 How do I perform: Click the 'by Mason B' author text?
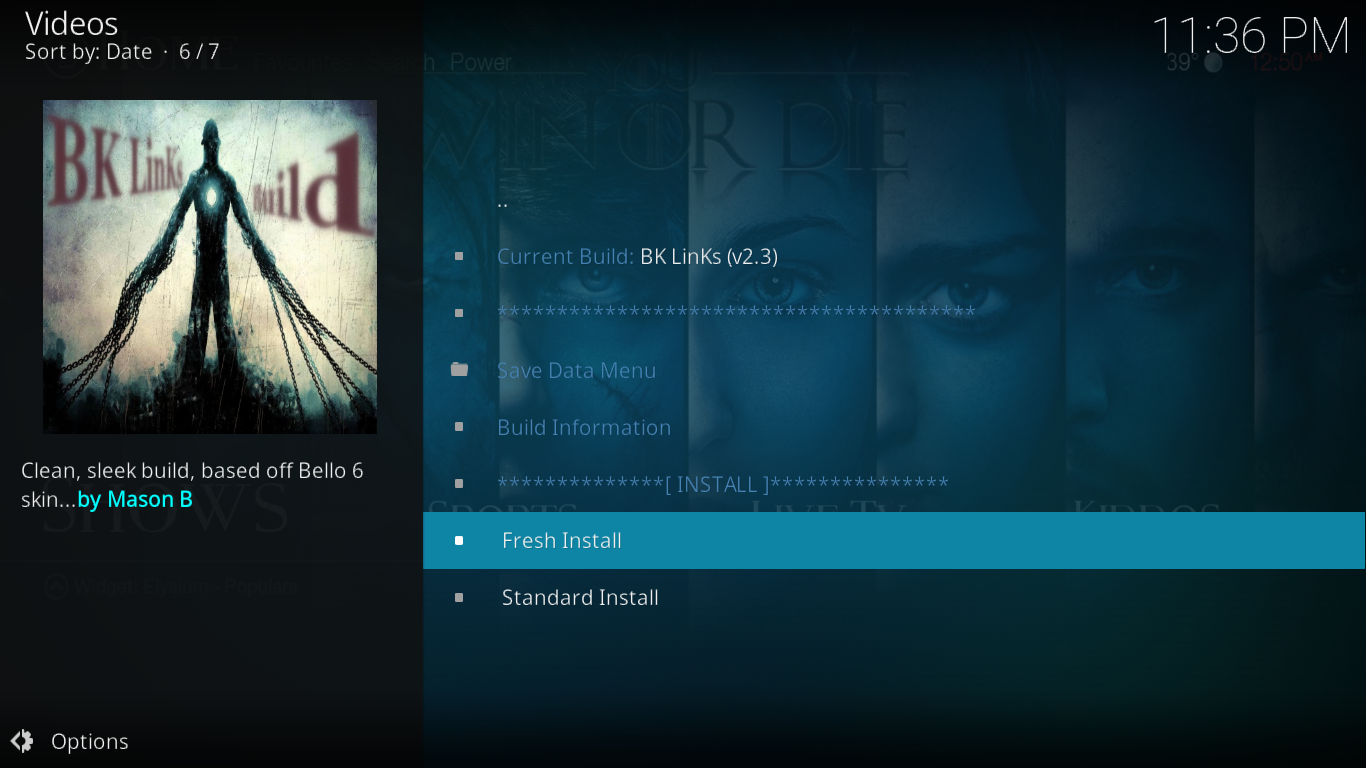(x=135, y=499)
